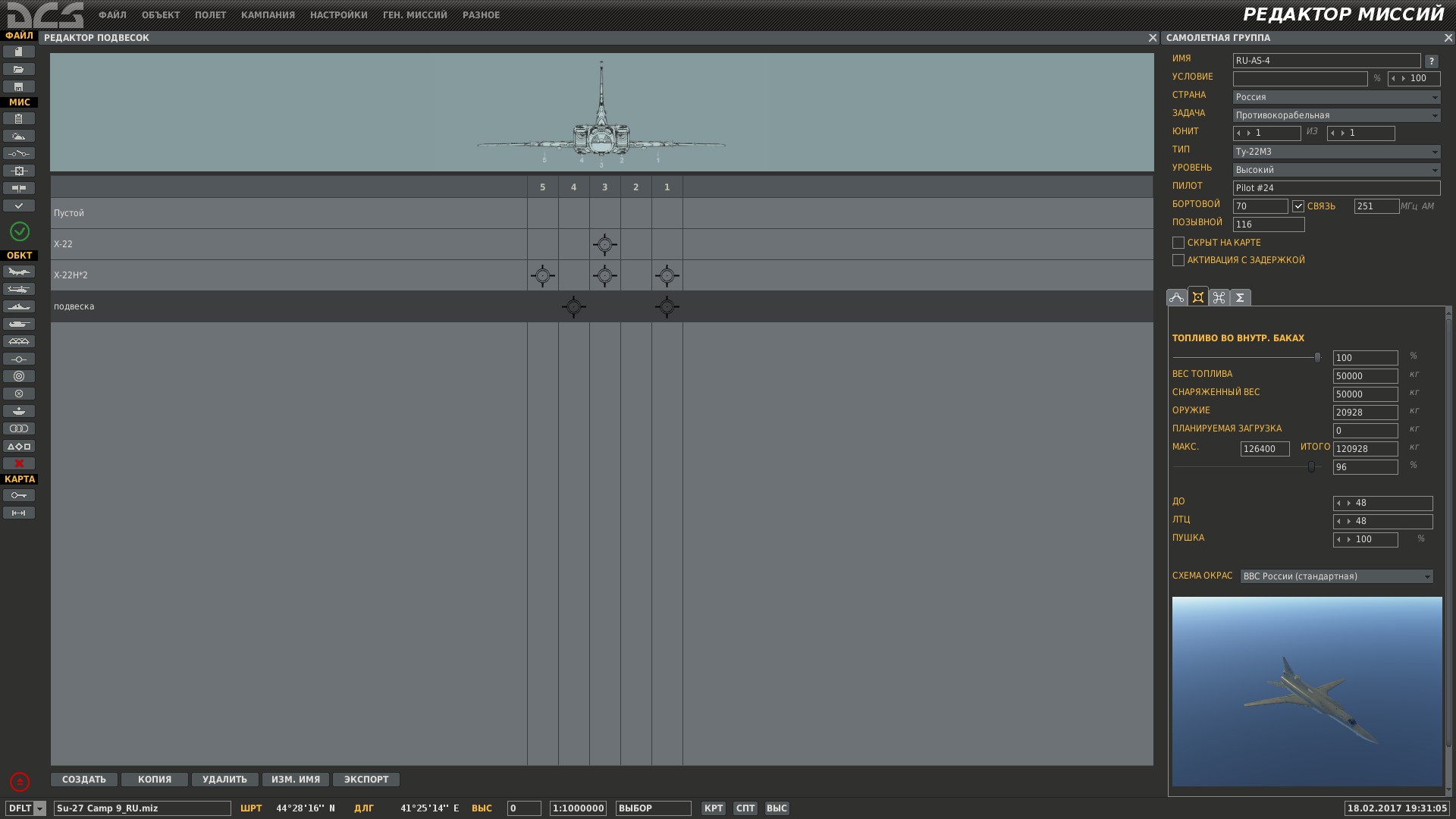This screenshot has width=1456, height=819.
Task: Click the new mission file icon
Action: pos(19,52)
